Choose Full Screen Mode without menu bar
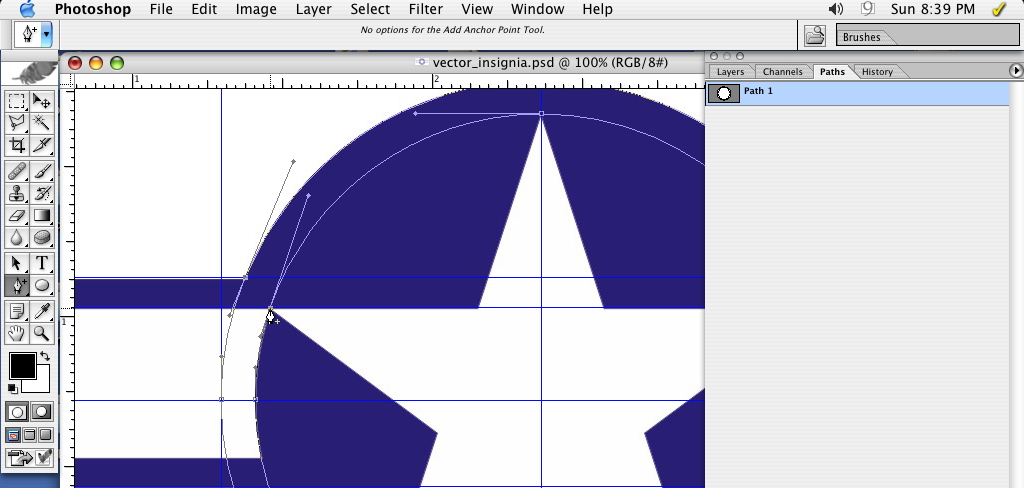1024x488 pixels. point(46,435)
